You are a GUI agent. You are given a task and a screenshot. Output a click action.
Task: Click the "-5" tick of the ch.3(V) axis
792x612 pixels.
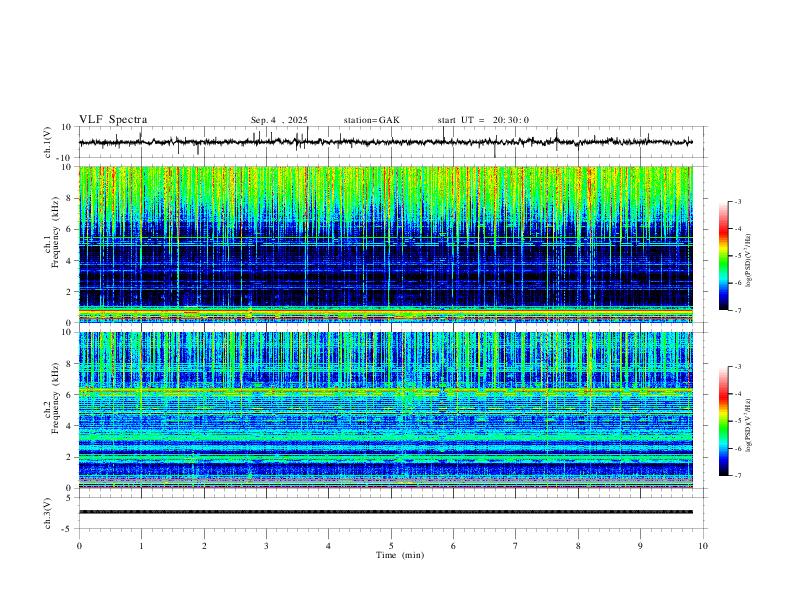68,529
